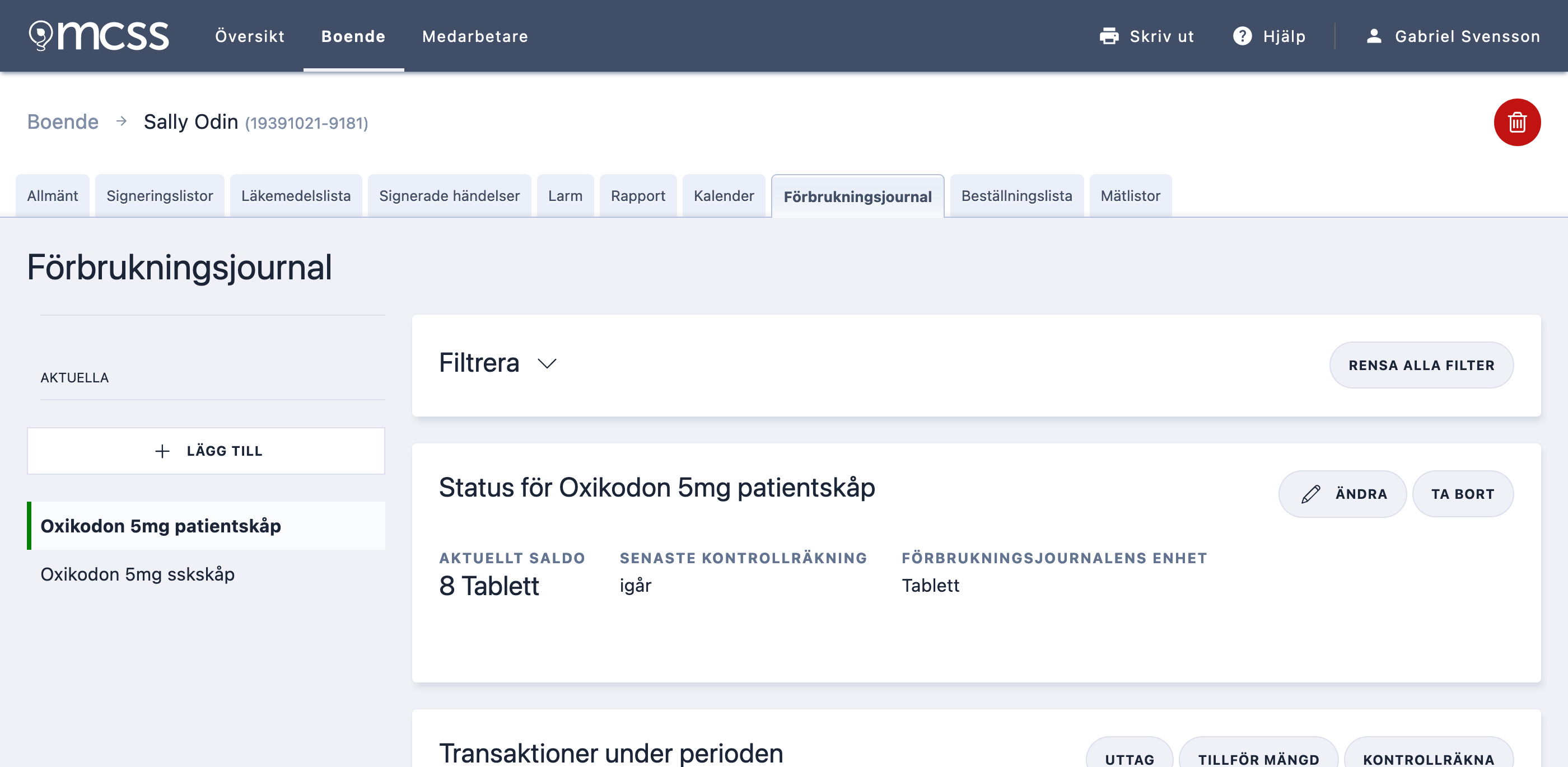Open the Rapport tab
This screenshot has height=767, width=1568.
pyautogui.click(x=638, y=195)
